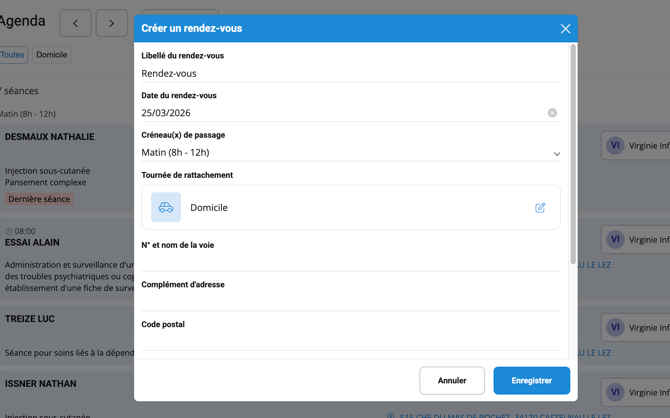
Task: Edit the Domicile tournée de rattachement
Action: click(x=540, y=208)
